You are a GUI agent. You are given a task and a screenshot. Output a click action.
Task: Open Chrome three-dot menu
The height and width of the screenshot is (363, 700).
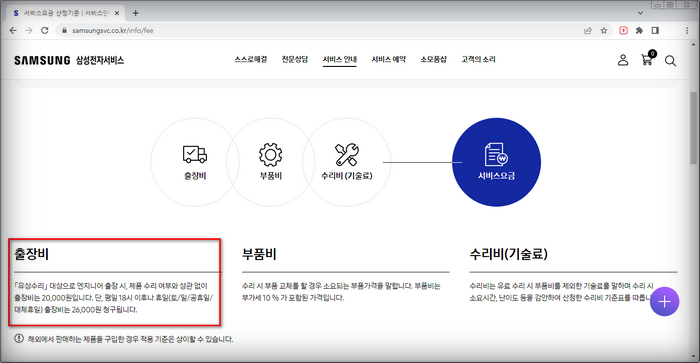coord(687,30)
